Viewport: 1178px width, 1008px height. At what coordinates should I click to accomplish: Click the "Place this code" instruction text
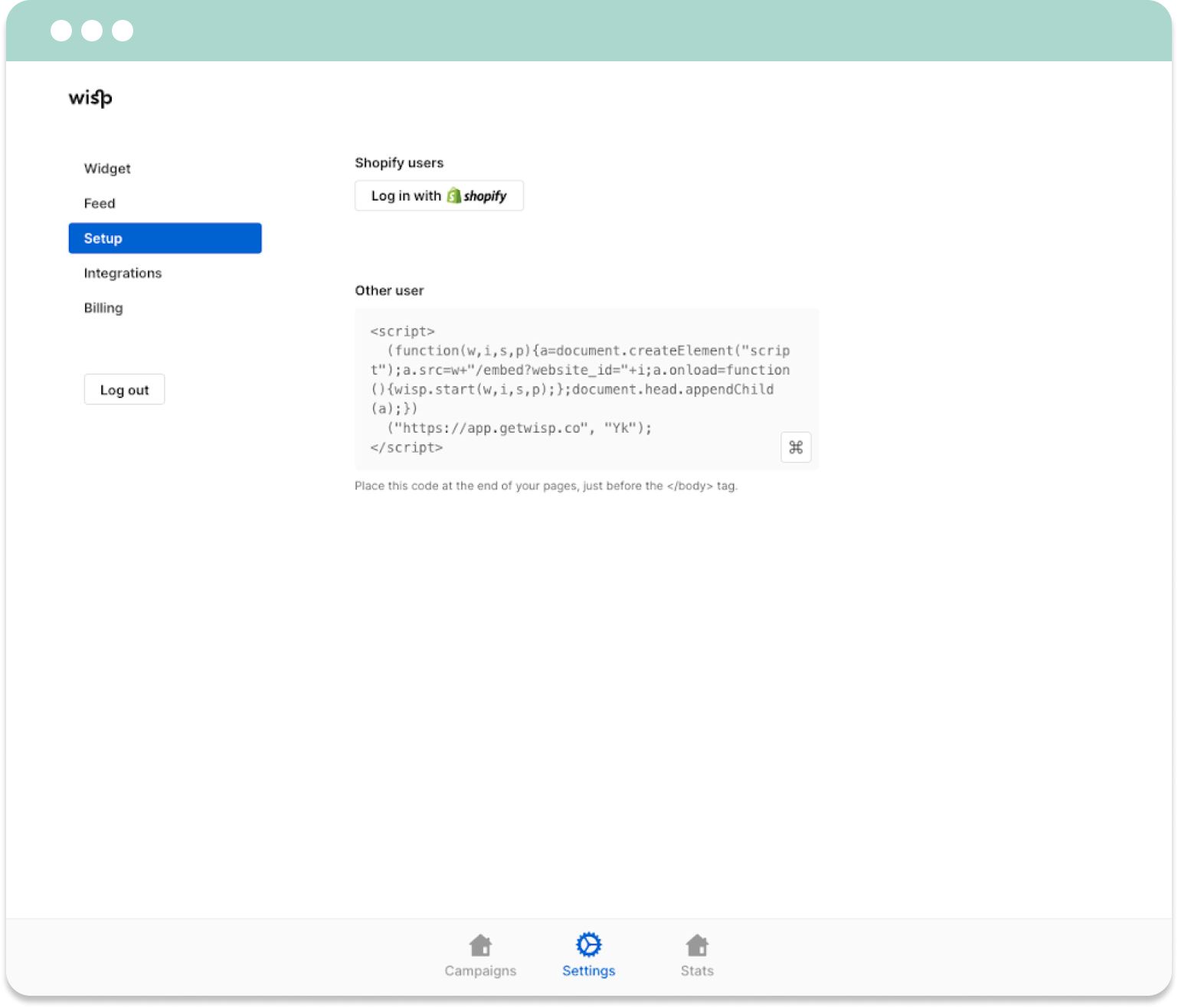coord(546,486)
